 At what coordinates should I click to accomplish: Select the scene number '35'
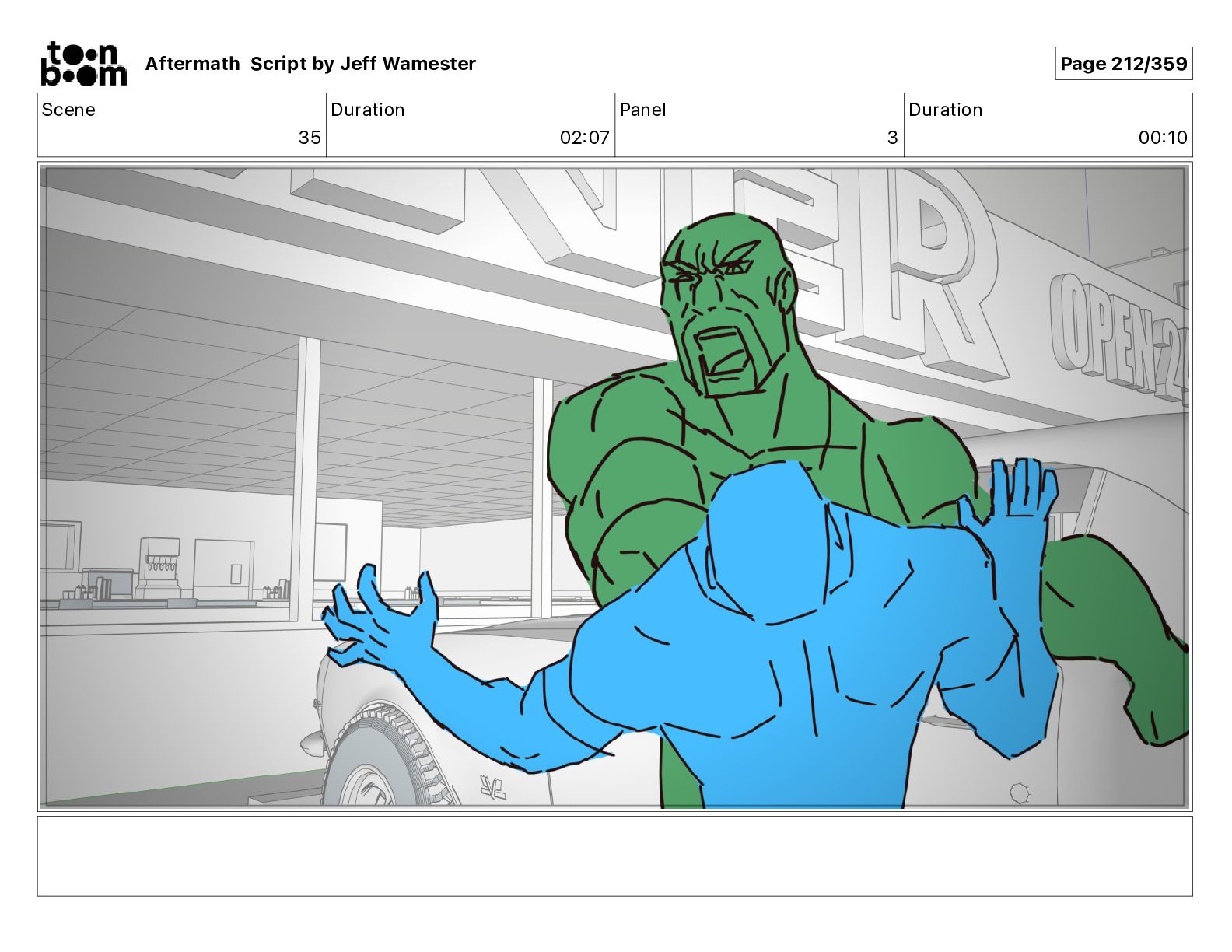click(310, 138)
